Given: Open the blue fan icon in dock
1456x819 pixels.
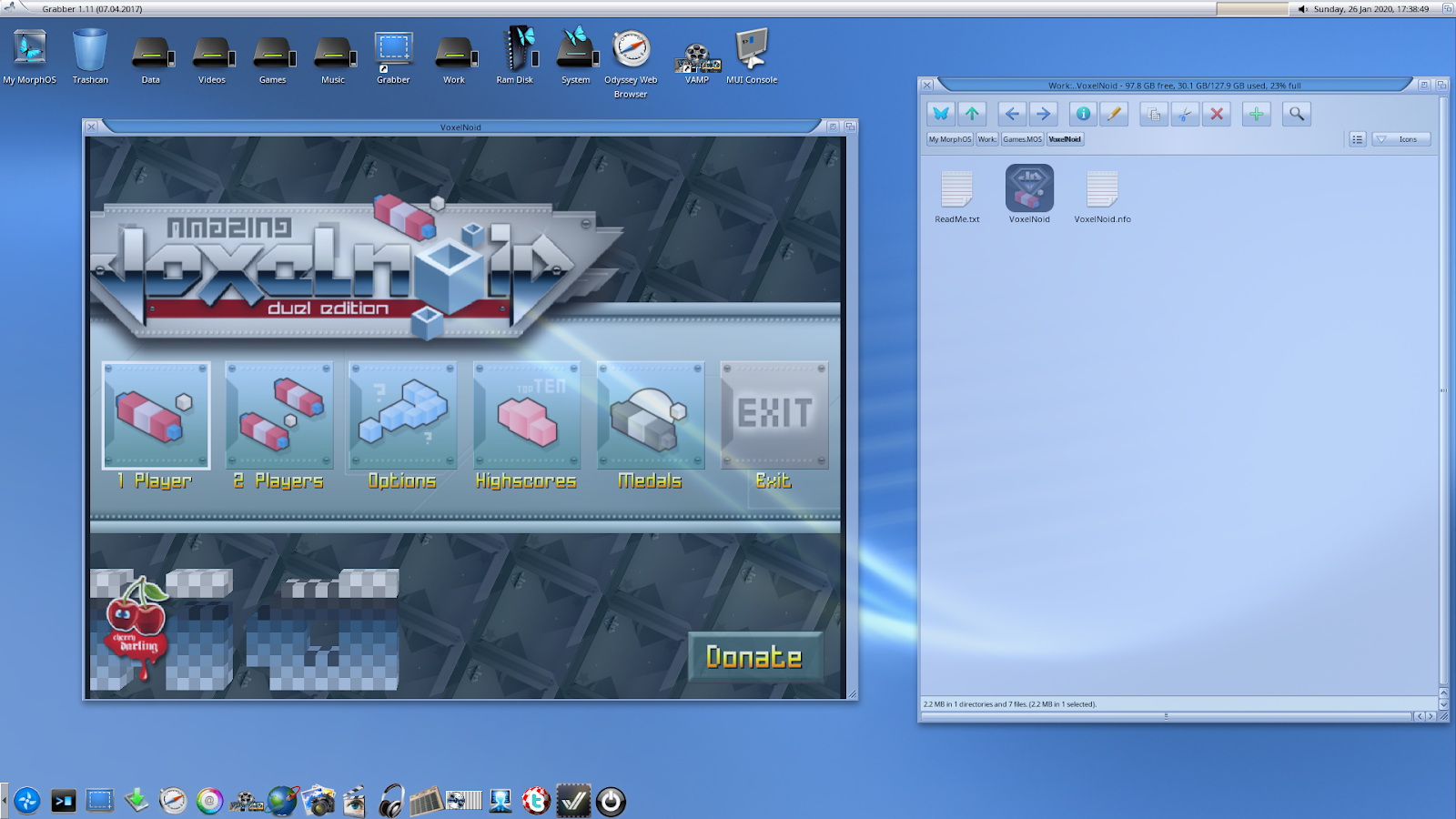Looking at the screenshot, I should 27,801.
